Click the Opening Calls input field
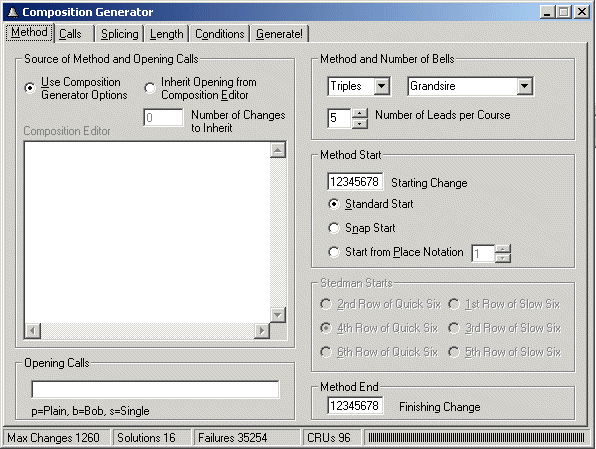 [x=155, y=389]
